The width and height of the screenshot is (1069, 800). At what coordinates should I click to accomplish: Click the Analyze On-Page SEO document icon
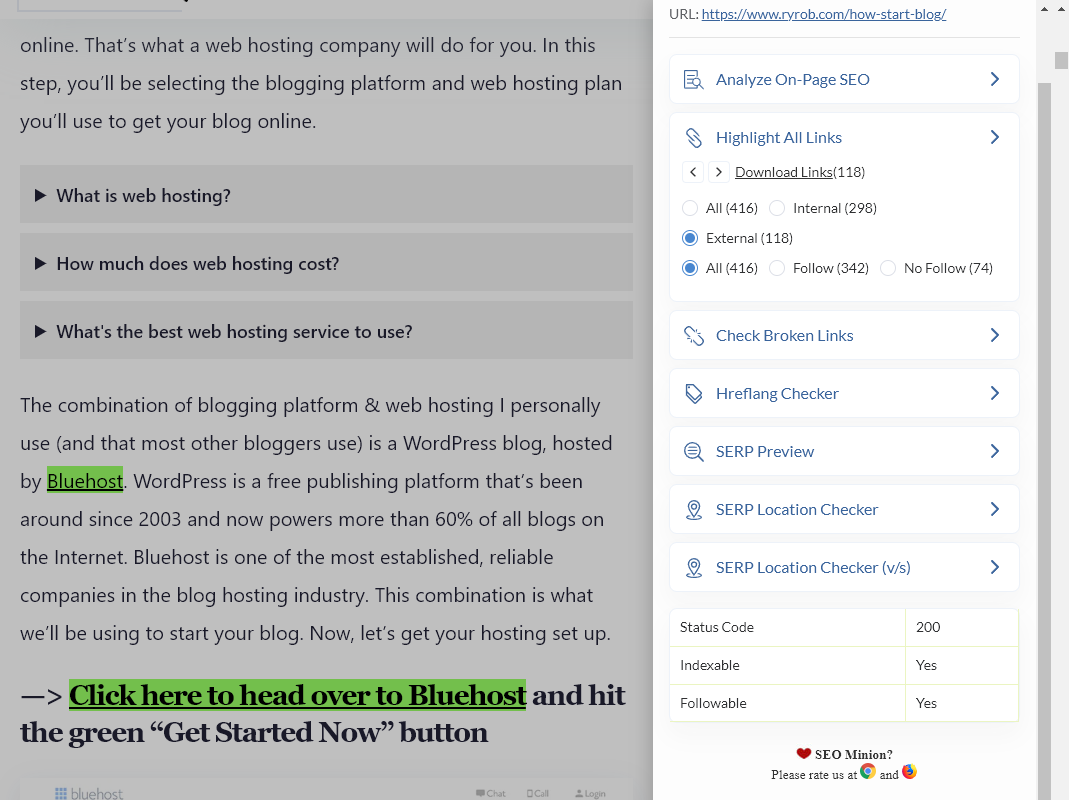(x=694, y=78)
